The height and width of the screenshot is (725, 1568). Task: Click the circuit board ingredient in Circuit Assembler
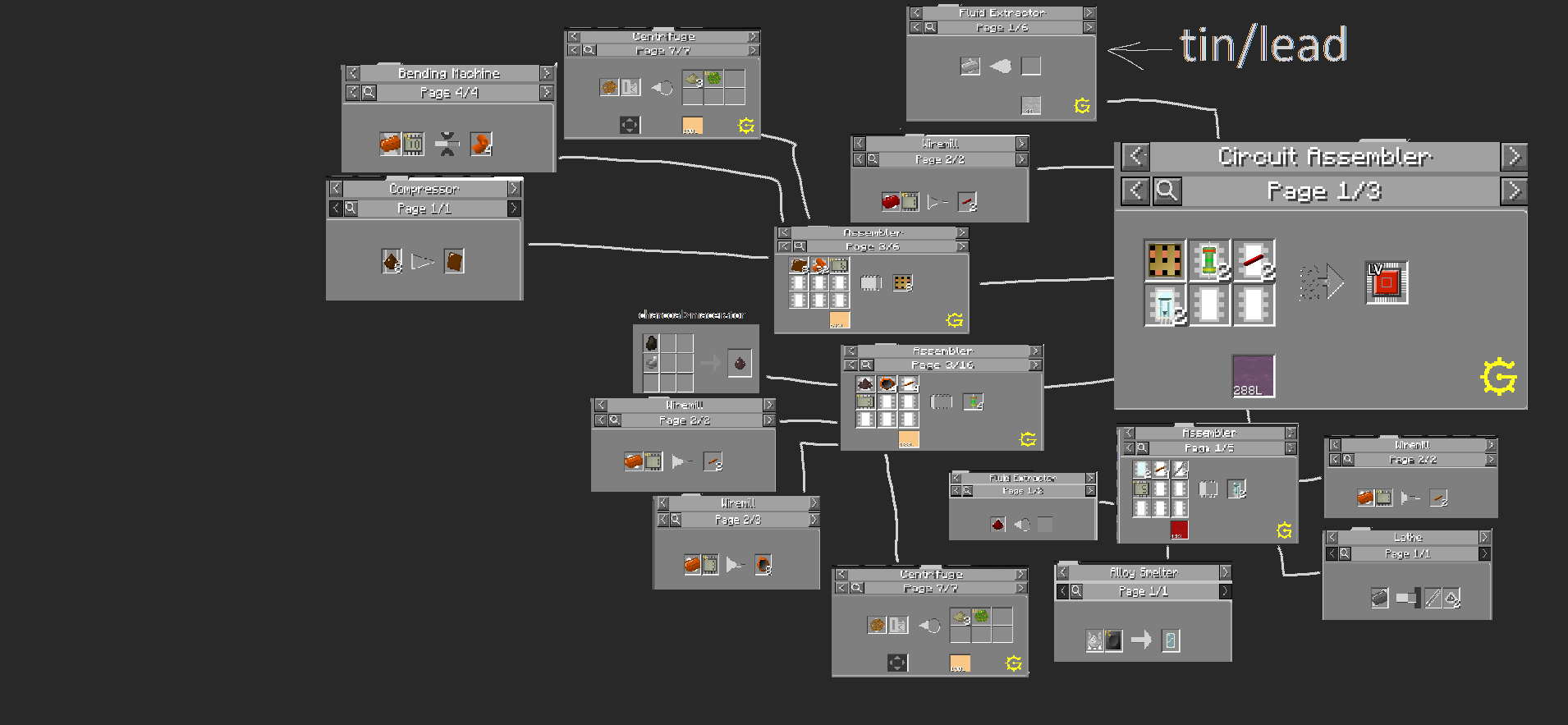point(1165,261)
